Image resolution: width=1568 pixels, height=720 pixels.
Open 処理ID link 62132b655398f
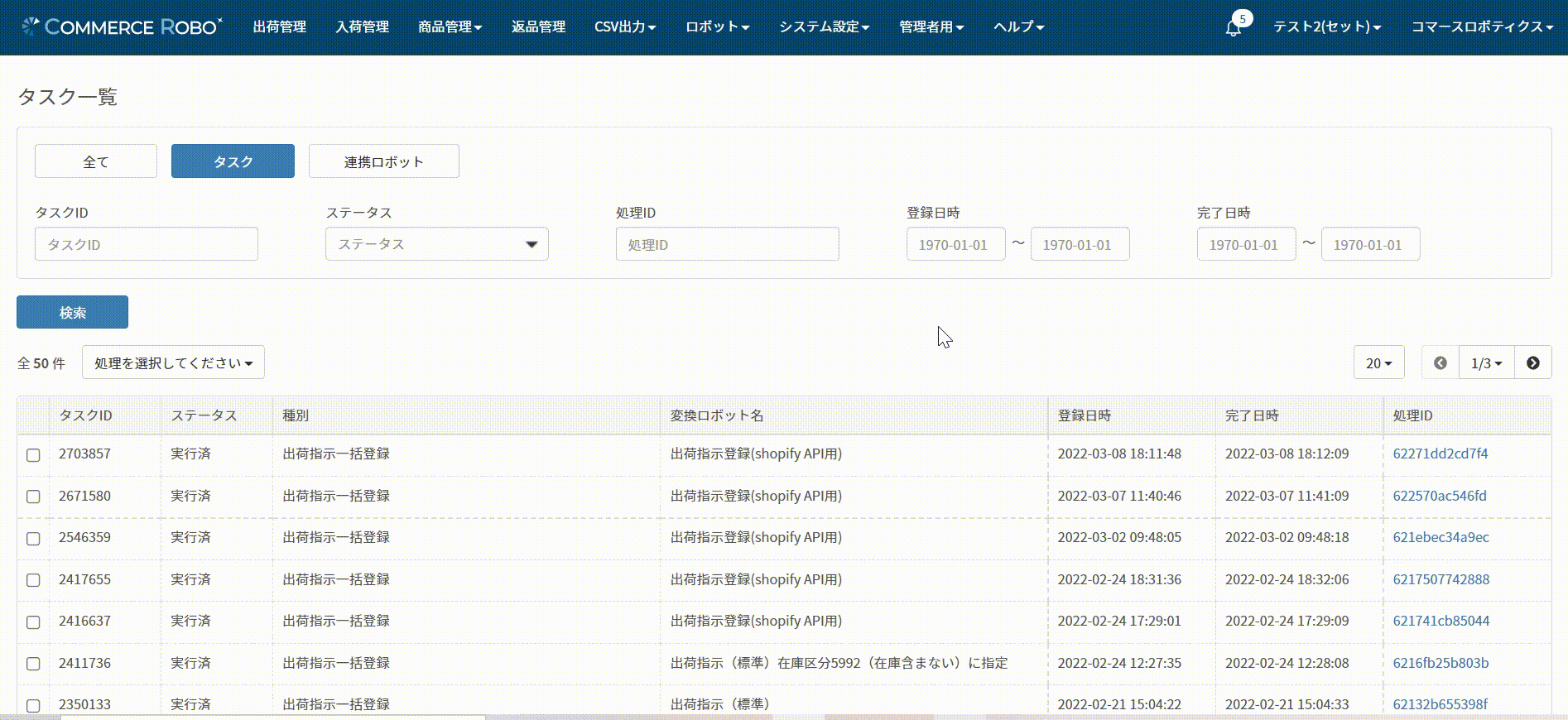click(x=1440, y=704)
